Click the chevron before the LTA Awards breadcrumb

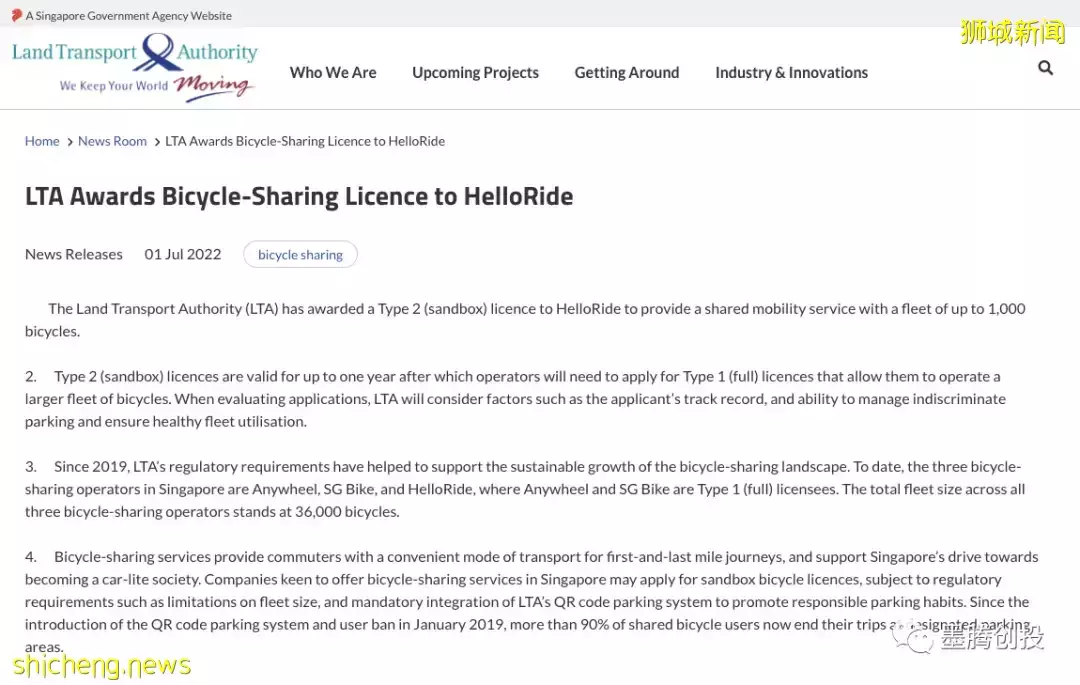[x=157, y=142]
